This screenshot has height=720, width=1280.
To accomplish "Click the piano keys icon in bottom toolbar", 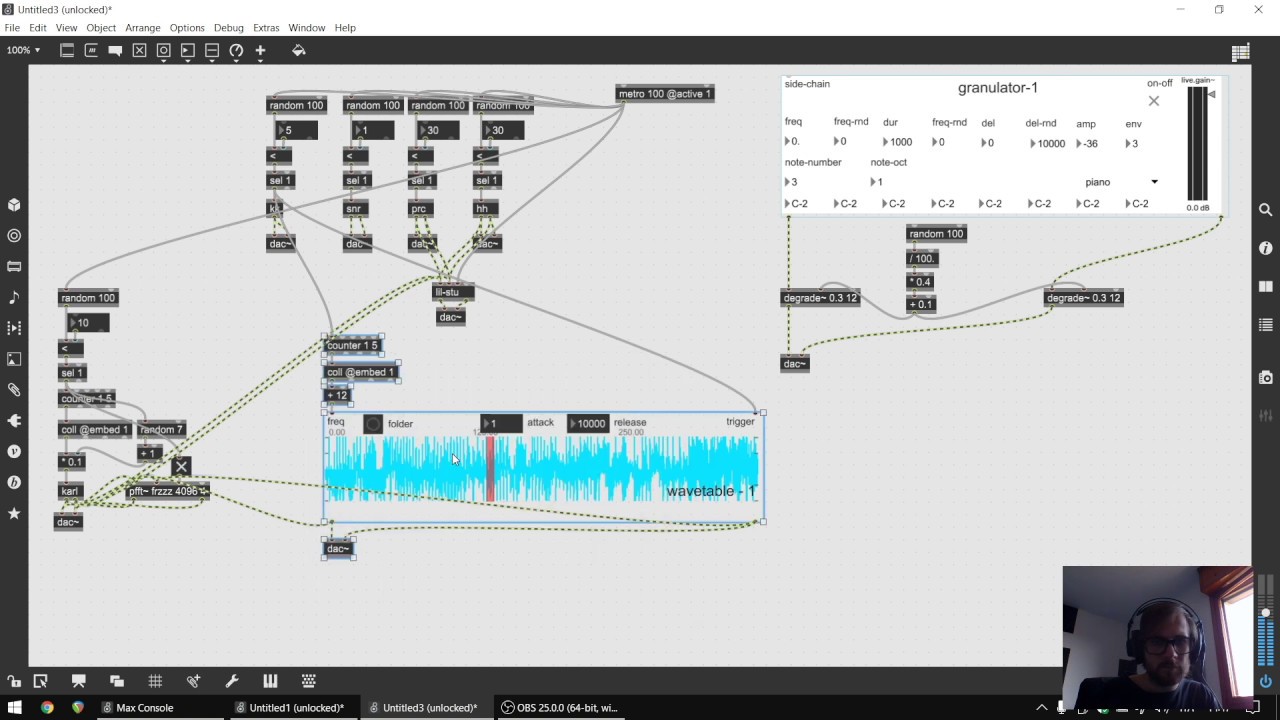I will (x=270, y=681).
